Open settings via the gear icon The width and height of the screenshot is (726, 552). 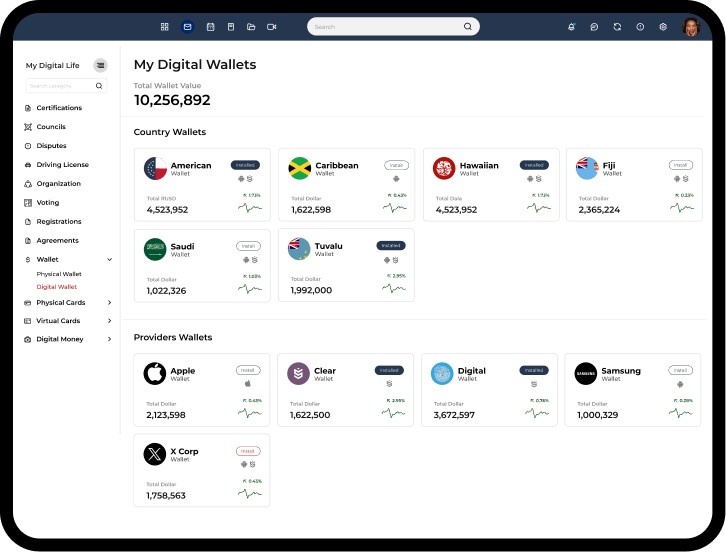pos(663,27)
